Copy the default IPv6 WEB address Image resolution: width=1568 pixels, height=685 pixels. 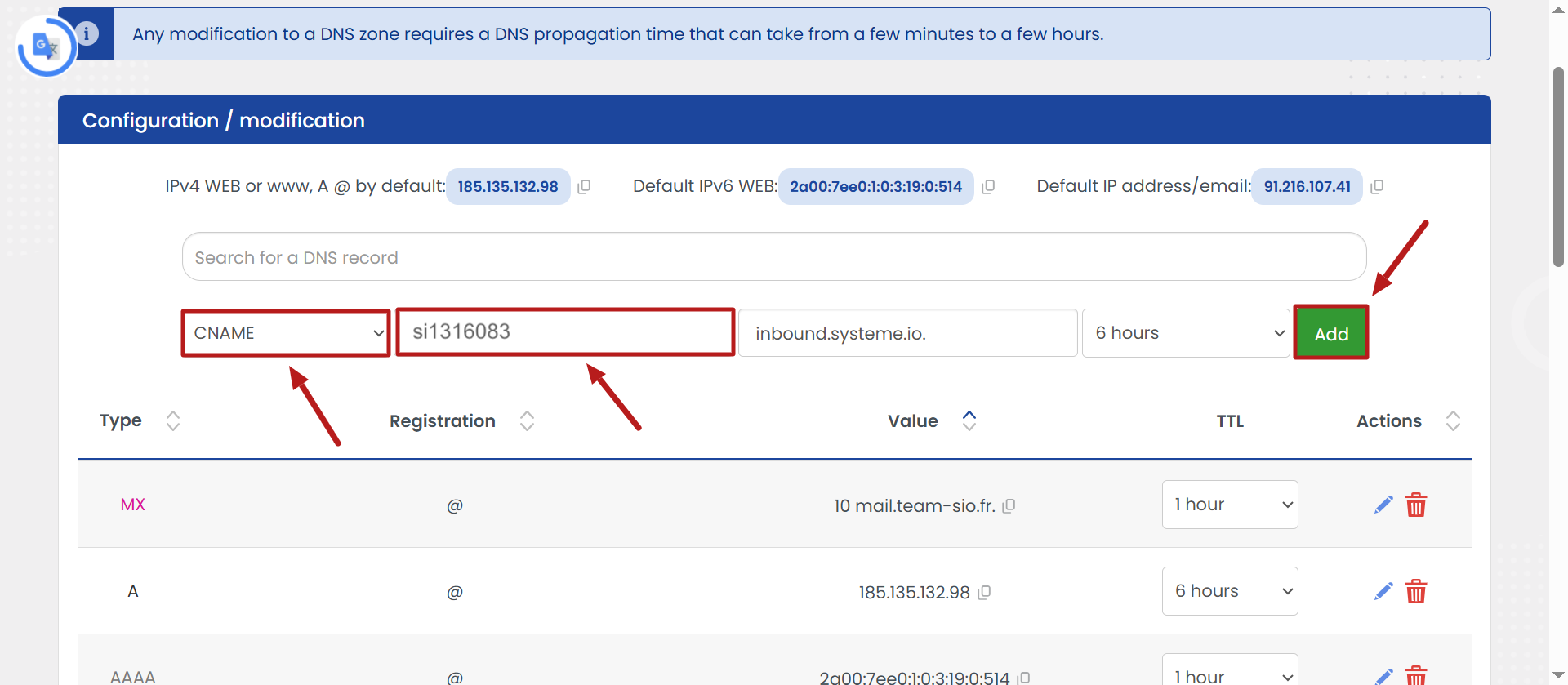pyautogui.click(x=988, y=187)
